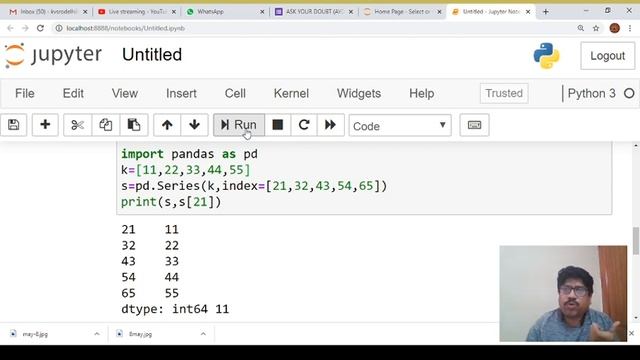Restart the kernel icon
The image size is (640, 360).
[304, 125]
